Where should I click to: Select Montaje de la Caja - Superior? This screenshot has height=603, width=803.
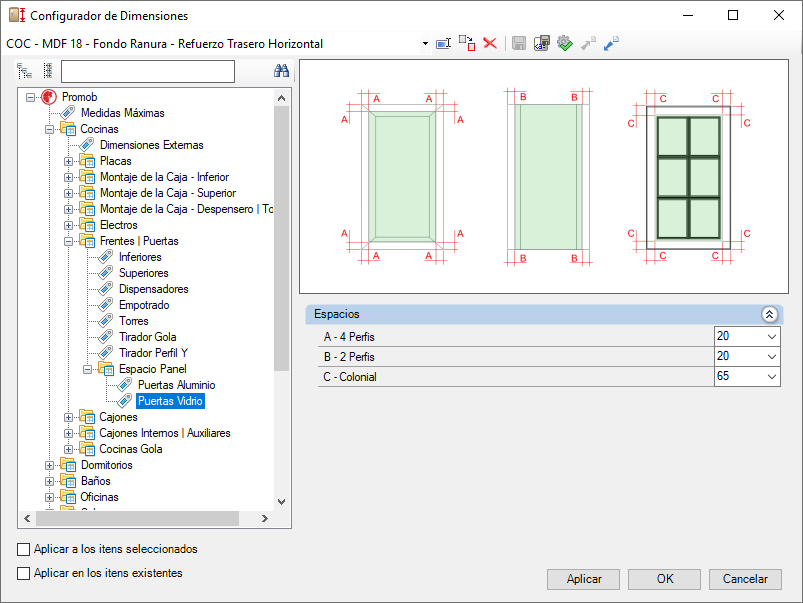click(x=168, y=193)
